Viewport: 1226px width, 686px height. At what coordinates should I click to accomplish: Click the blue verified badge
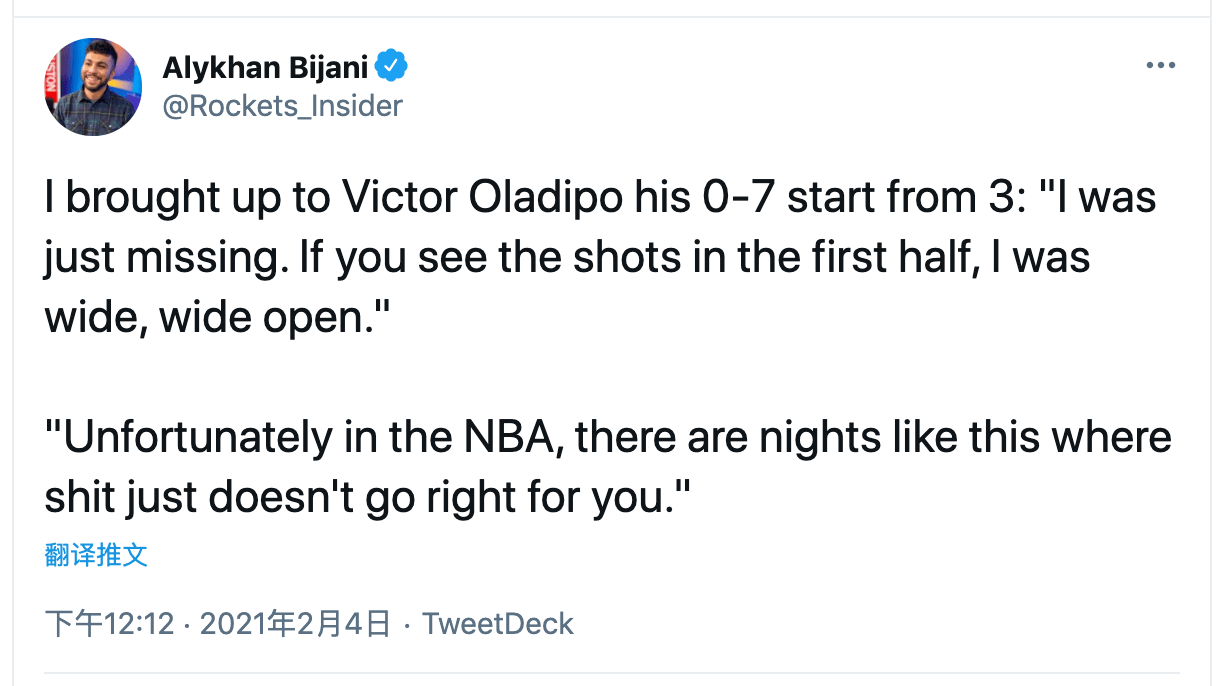tap(391, 67)
